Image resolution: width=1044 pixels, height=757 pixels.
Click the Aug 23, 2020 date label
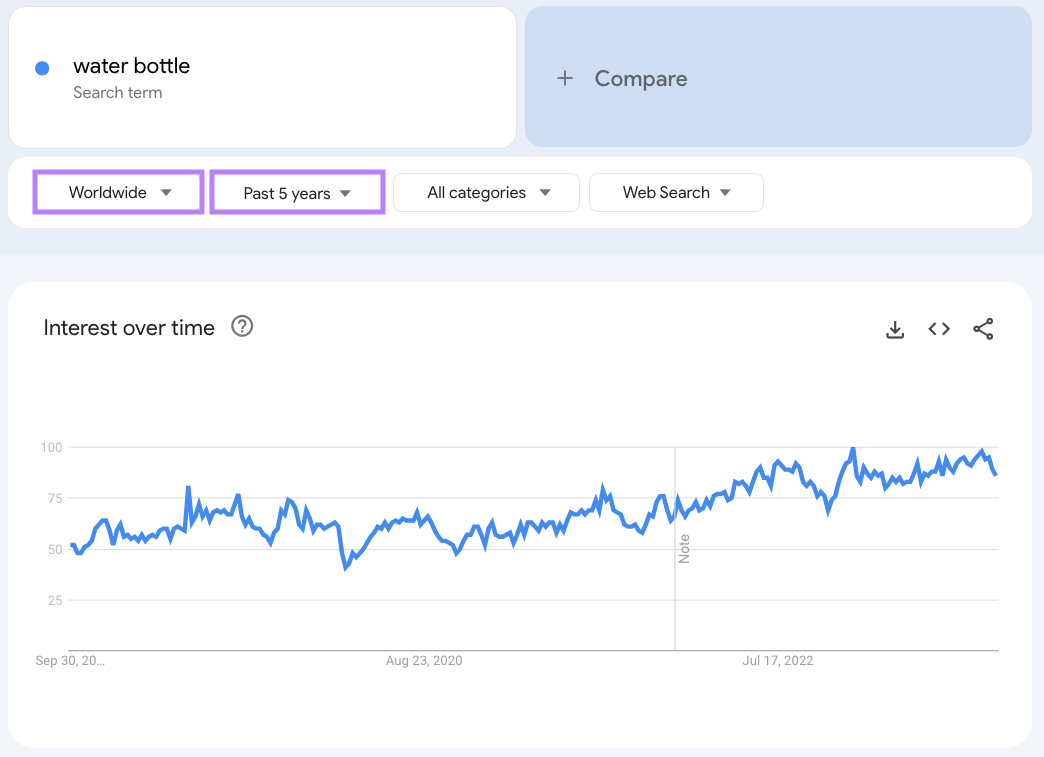(423, 660)
